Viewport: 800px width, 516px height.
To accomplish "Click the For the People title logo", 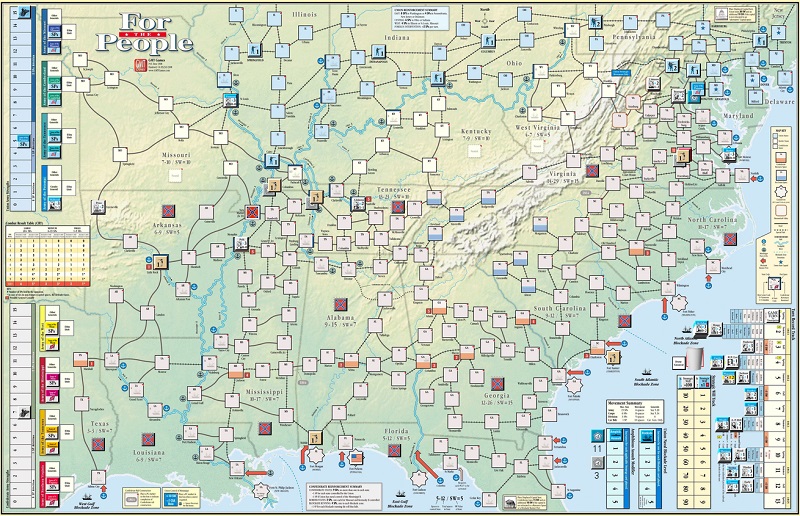I will coord(145,34).
